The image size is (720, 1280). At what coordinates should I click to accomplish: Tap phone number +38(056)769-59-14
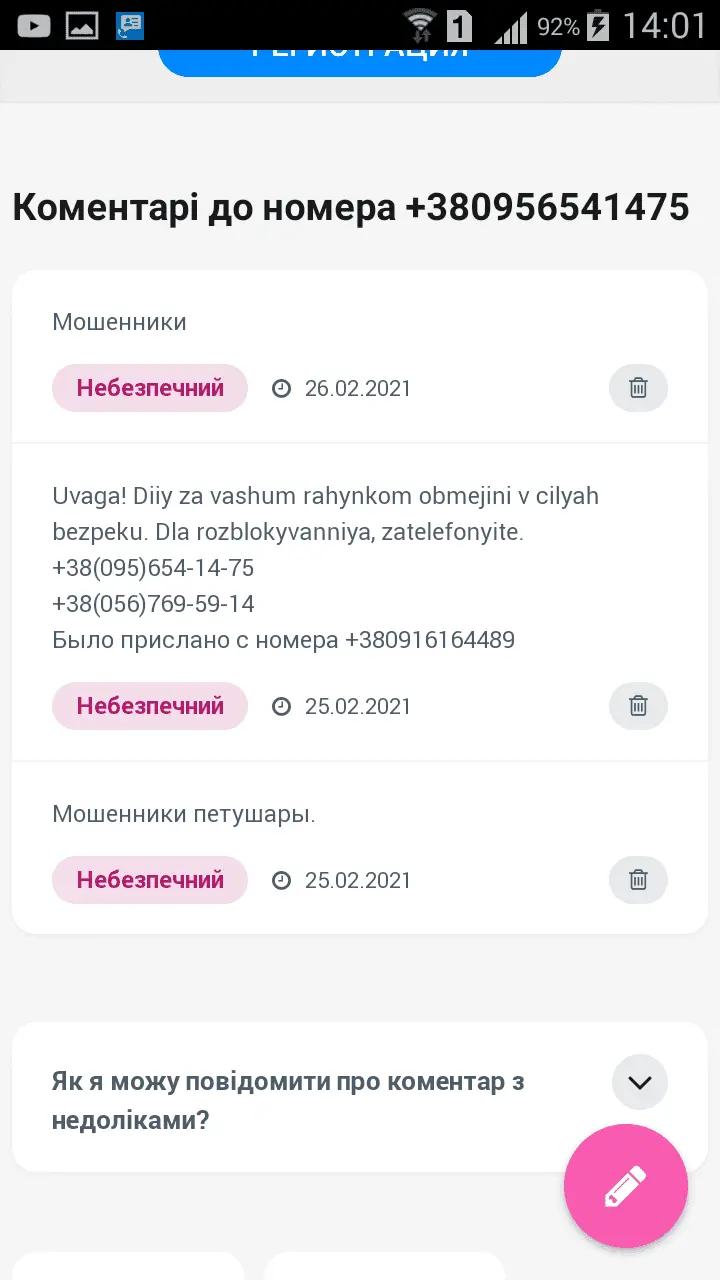point(153,604)
